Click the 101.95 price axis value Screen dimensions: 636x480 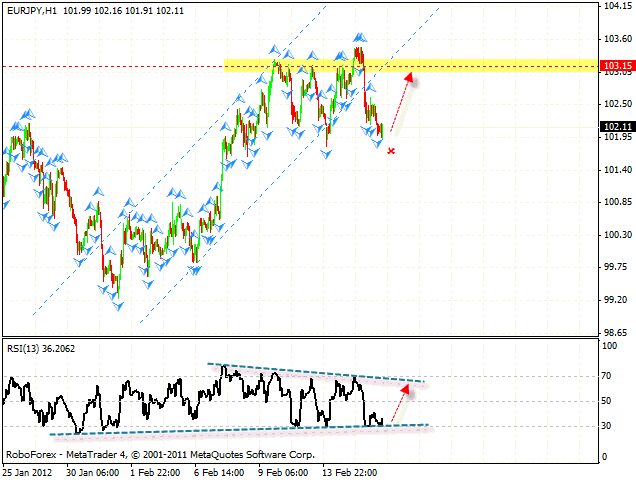(x=618, y=137)
